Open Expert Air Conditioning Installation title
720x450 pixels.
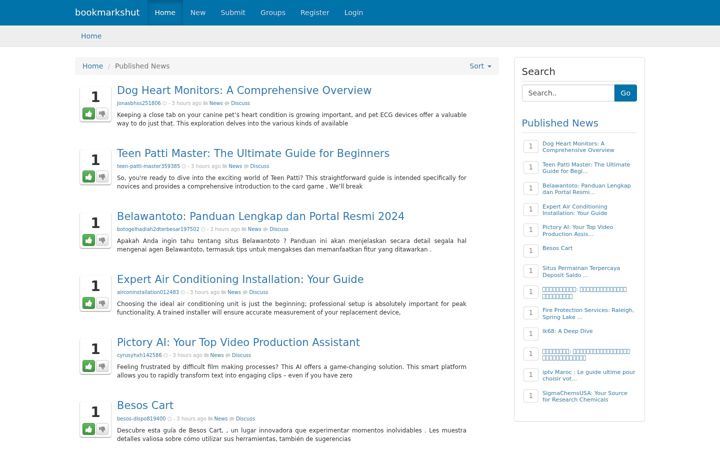click(x=240, y=279)
